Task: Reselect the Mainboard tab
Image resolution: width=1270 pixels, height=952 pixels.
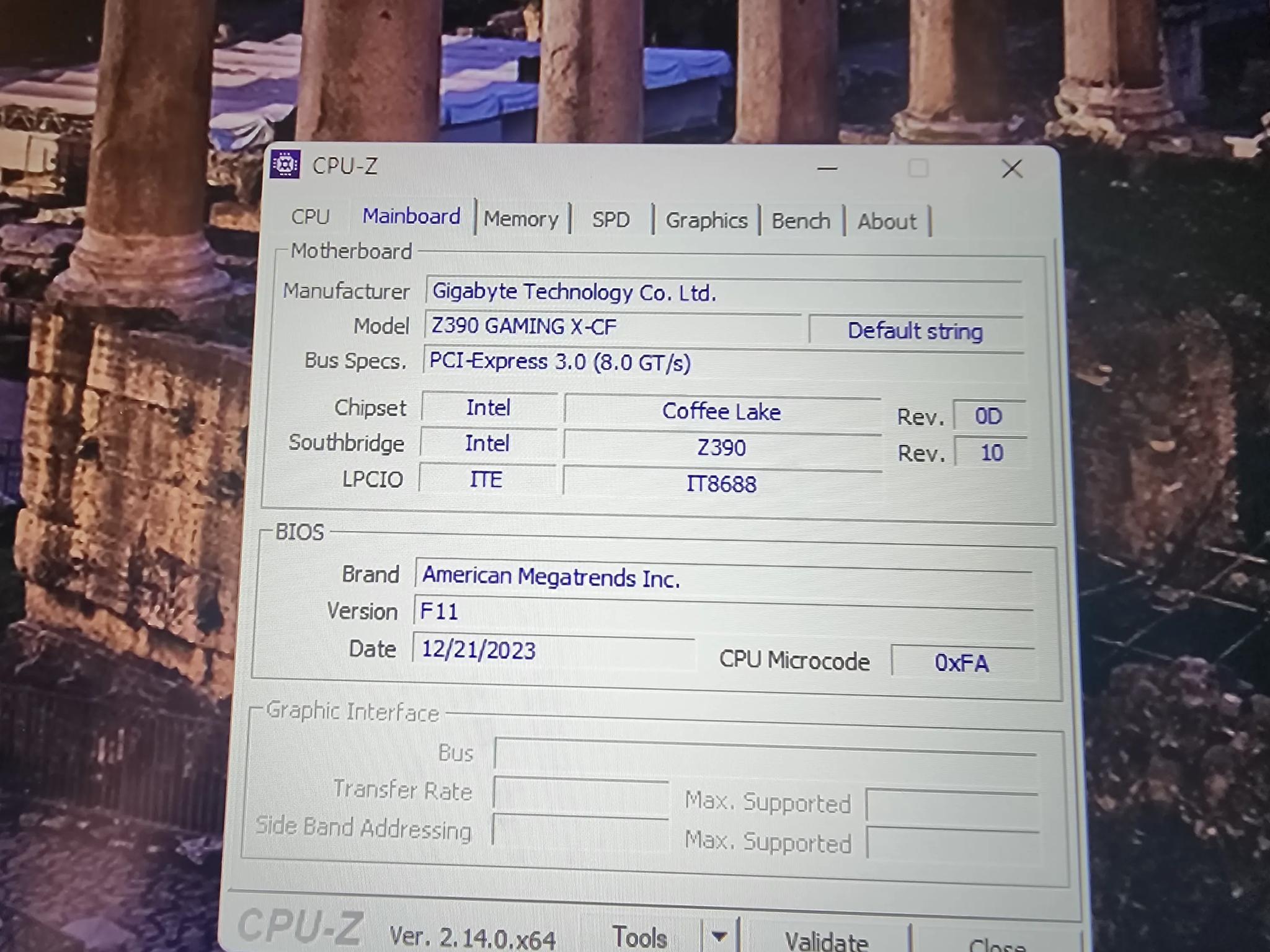Action: (411, 217)
